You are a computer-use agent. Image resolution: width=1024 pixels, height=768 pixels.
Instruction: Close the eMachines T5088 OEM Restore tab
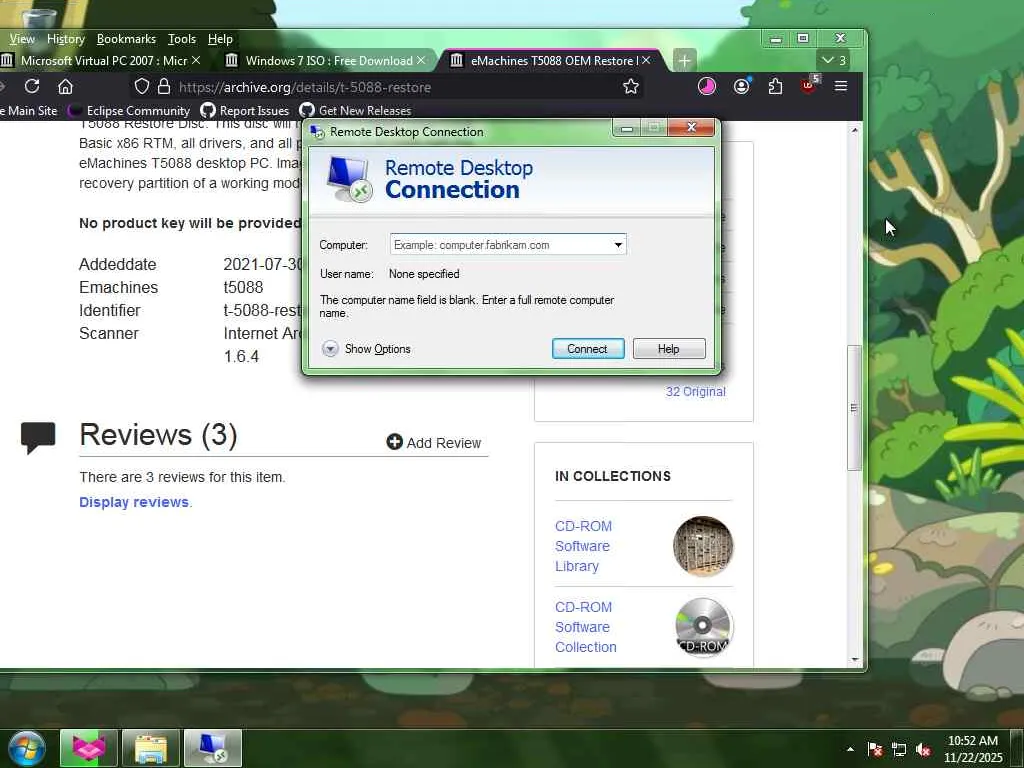[646, 60]
